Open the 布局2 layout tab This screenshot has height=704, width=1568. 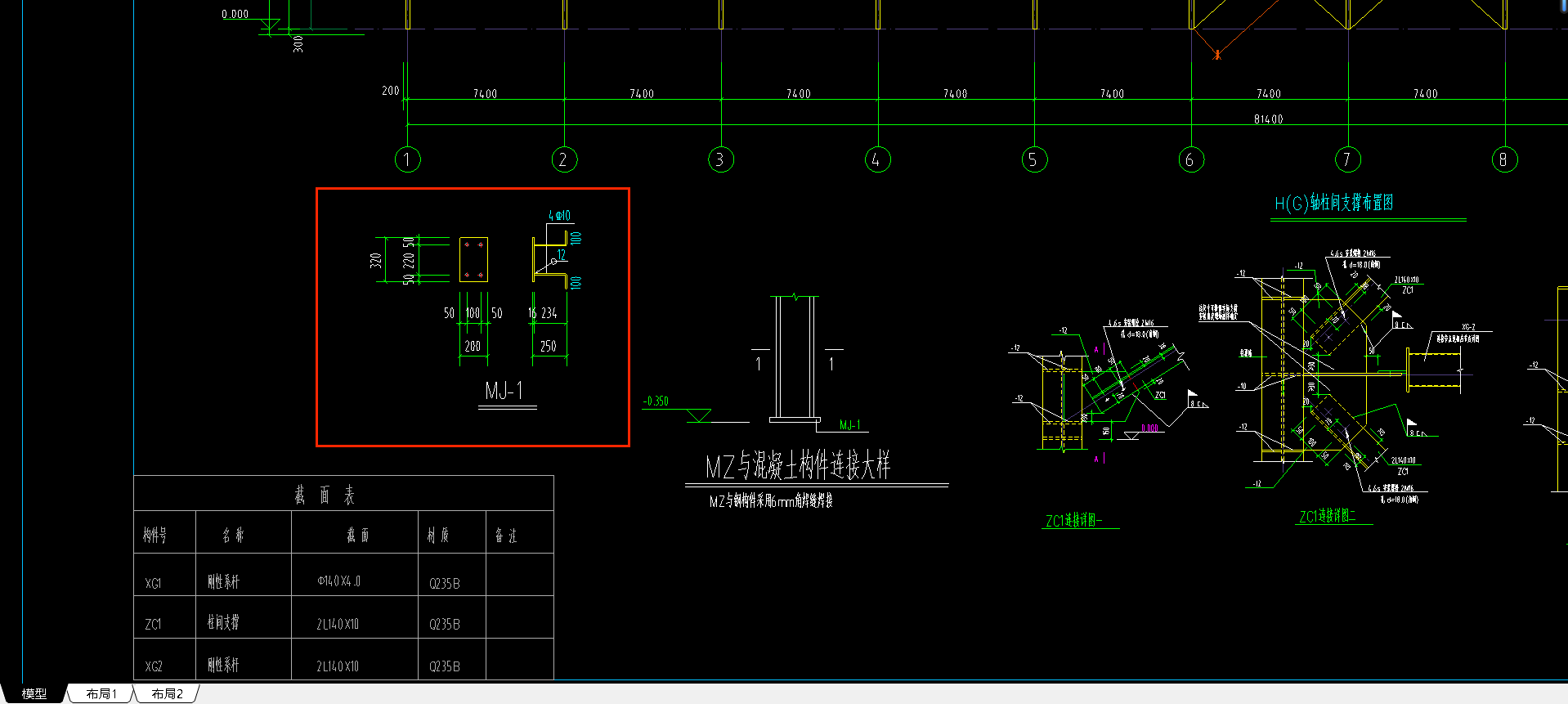(167, 693)
